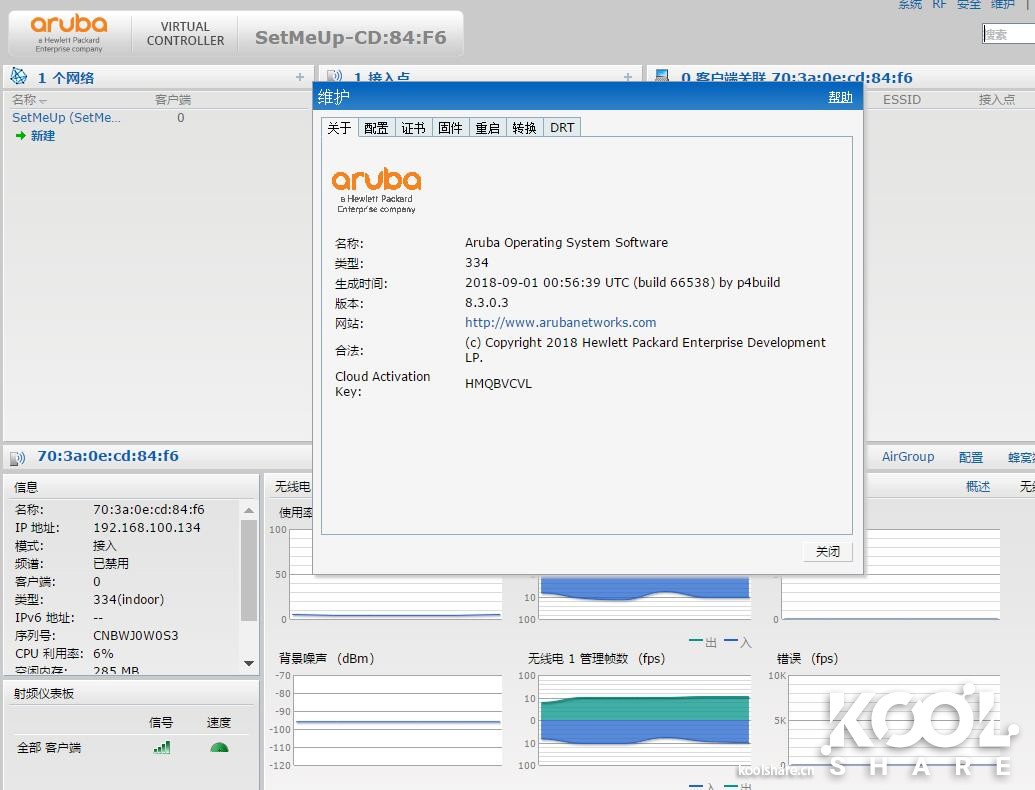Click the 射频仪表板 heading
1035x790 pixels.
pos(44,694)
